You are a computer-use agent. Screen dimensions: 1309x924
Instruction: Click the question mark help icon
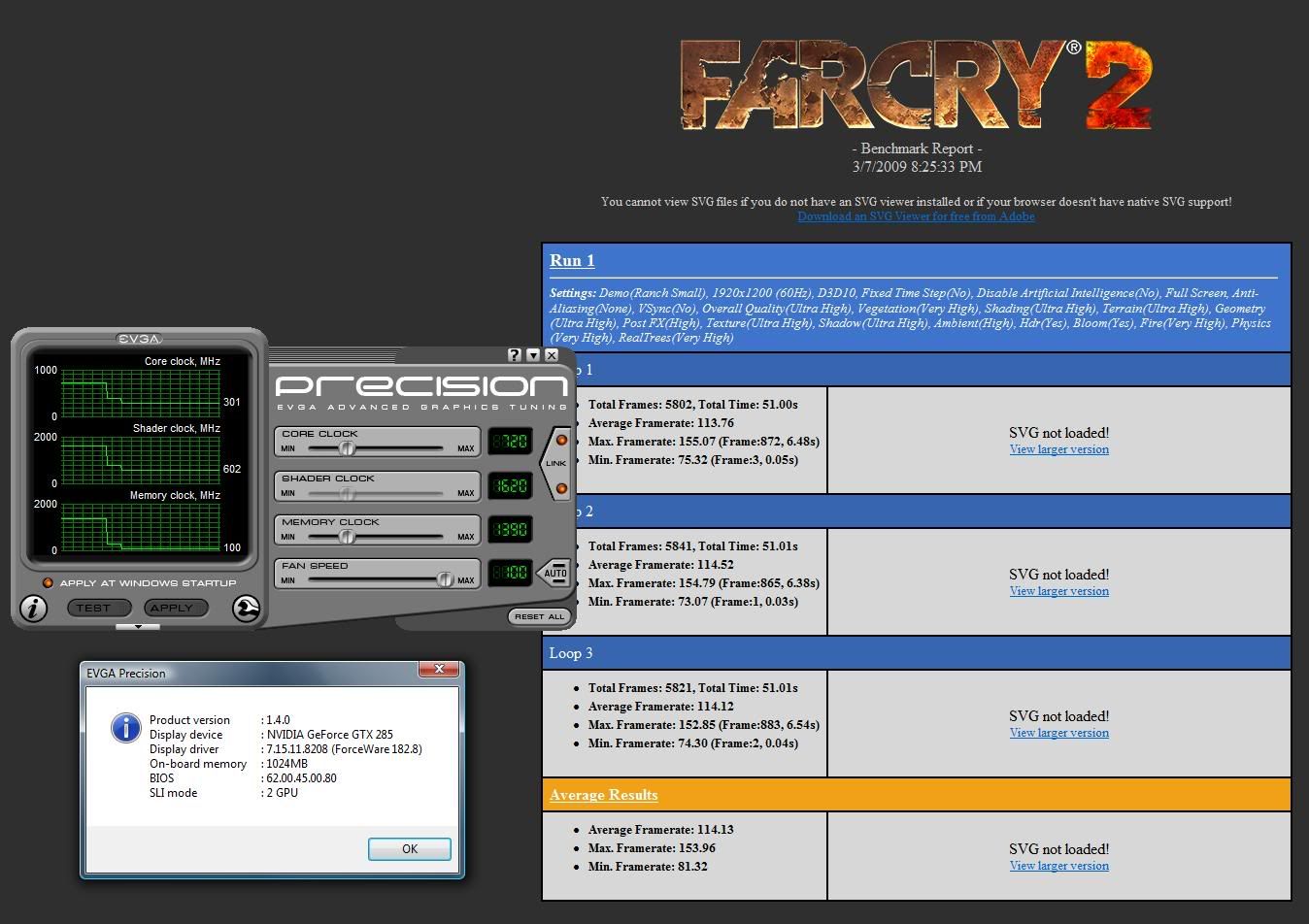coord(515,355)
